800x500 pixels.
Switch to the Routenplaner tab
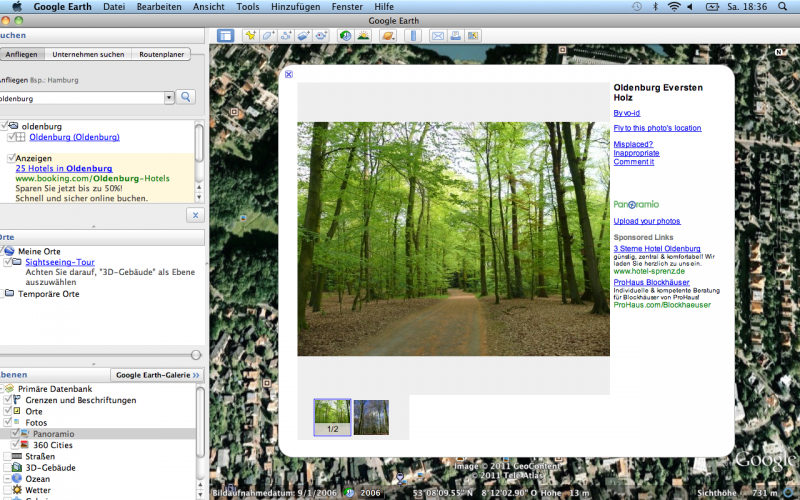click(160, 54)
